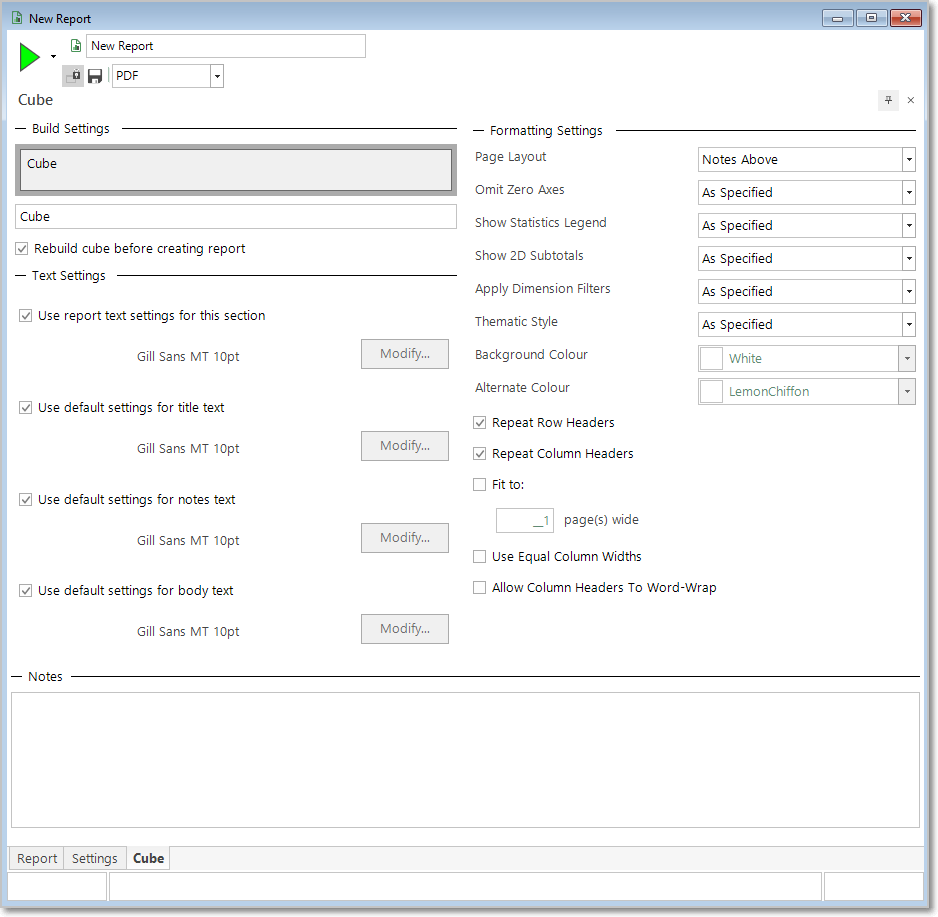Save the report with the floppy disk icon

tap(95, 76)
